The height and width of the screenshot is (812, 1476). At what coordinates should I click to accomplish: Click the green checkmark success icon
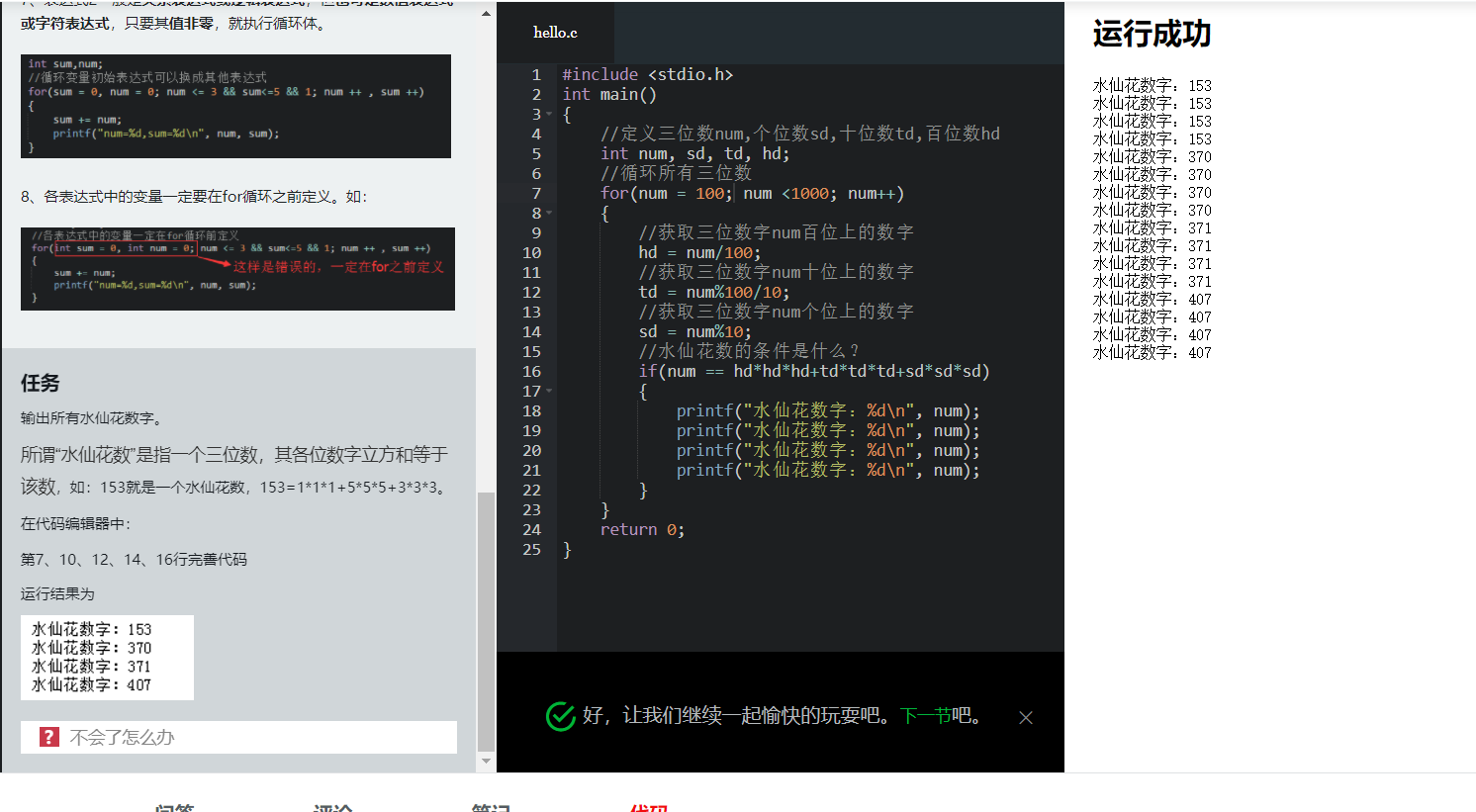click(x=560, y=716)
